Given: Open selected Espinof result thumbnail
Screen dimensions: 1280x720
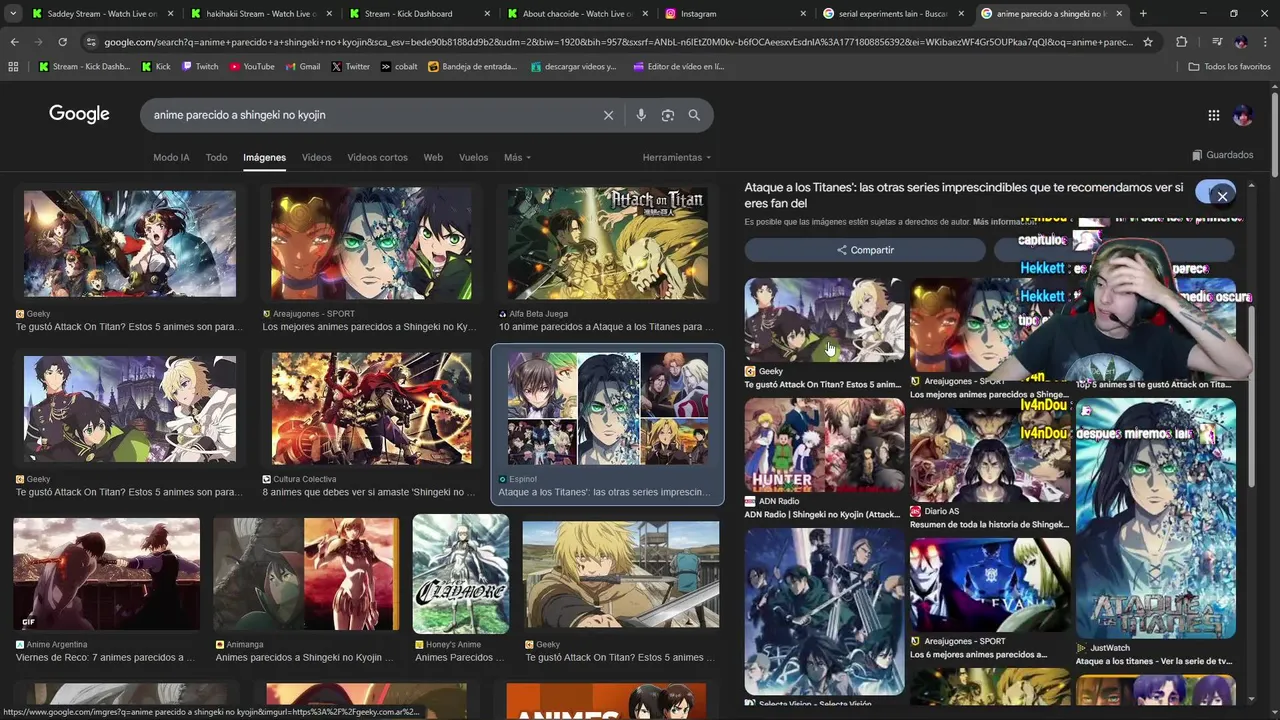Looking at the screenshot, I should coord(607,408).
